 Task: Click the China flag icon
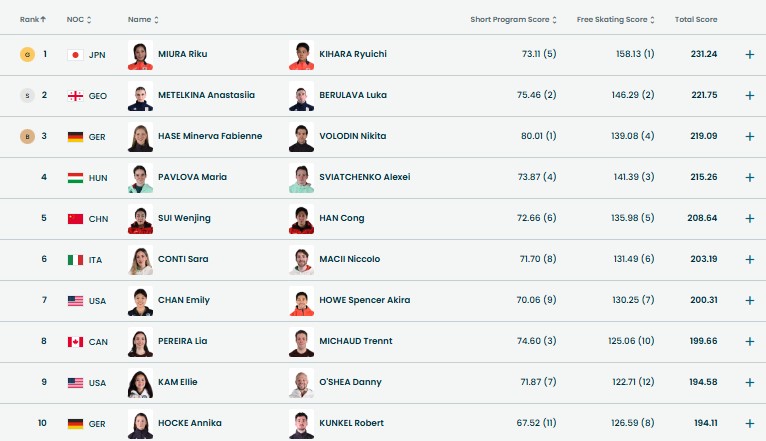click(74, 218)
